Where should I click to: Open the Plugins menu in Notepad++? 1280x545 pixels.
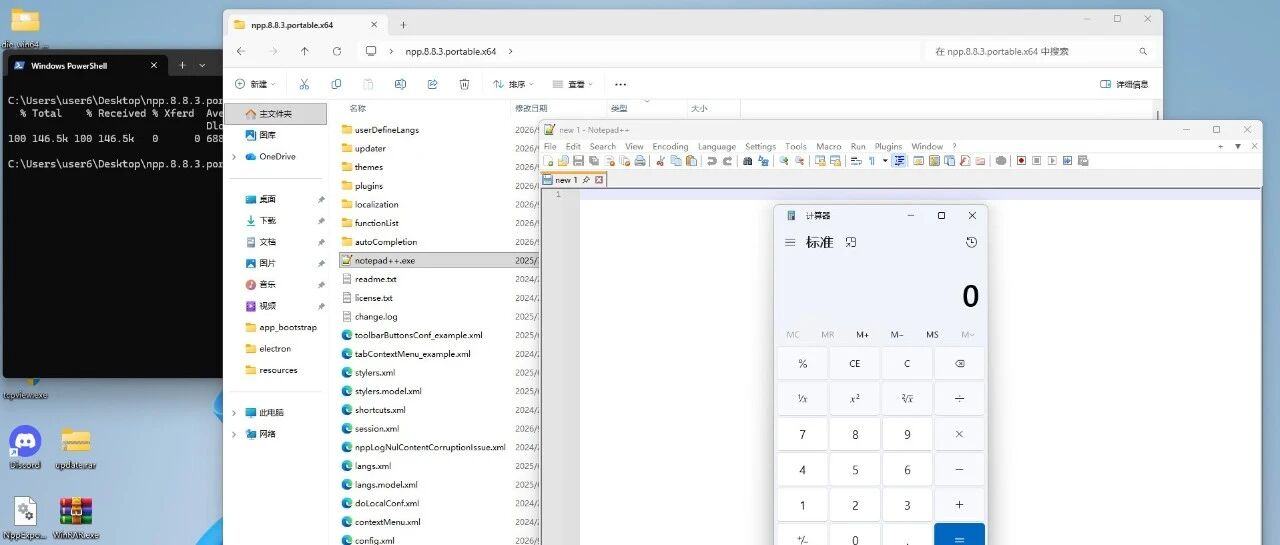888,146
